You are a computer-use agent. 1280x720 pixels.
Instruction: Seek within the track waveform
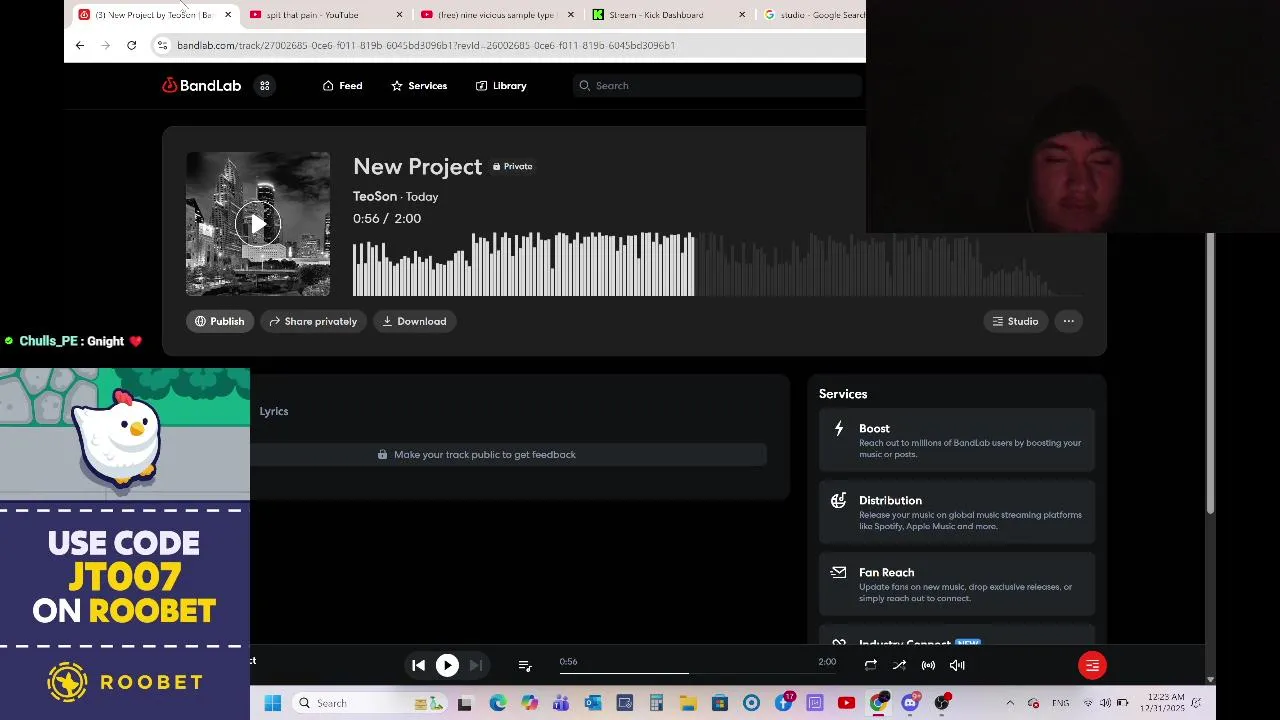(x=718, y=264)
